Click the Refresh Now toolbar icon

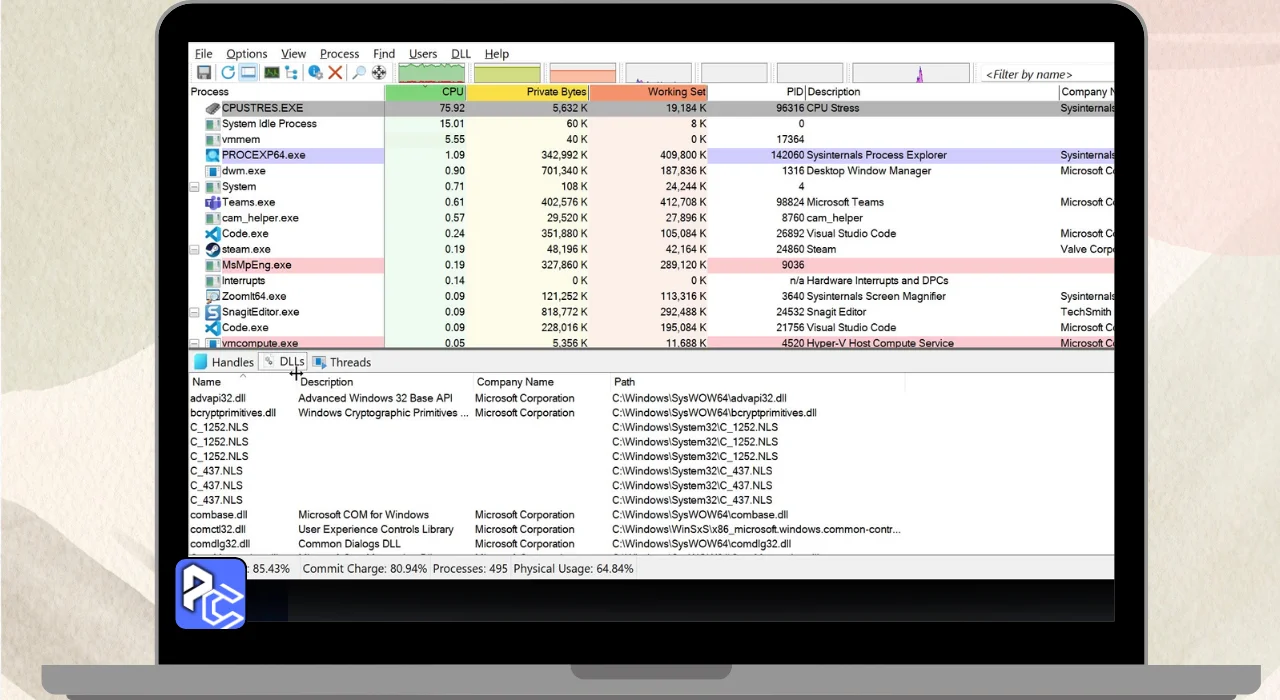point(228,73)
